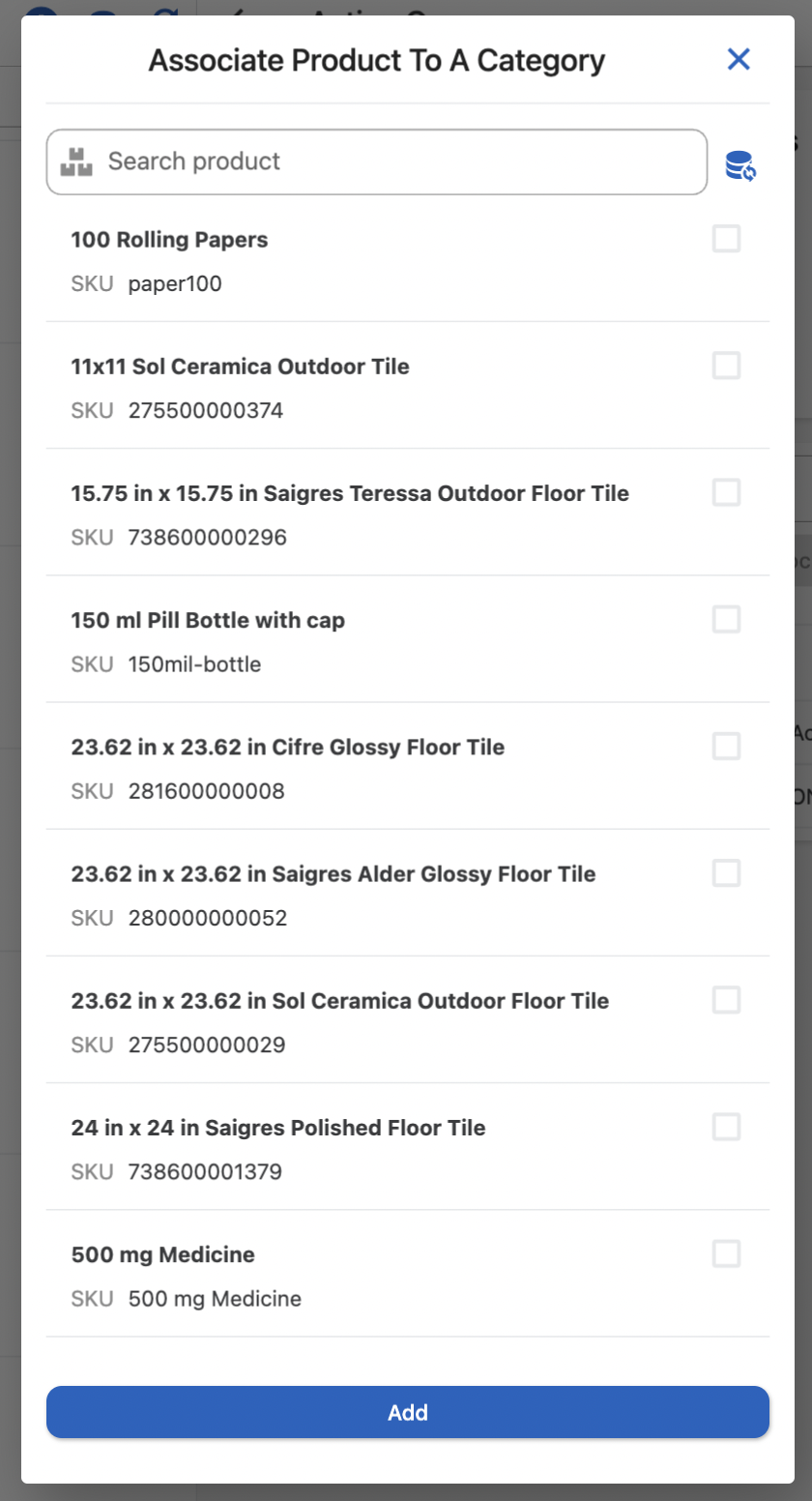Click the 150 ml Pill Bottle with cap title
Viewport: 812px width, 1501px height.
point(208,620)
